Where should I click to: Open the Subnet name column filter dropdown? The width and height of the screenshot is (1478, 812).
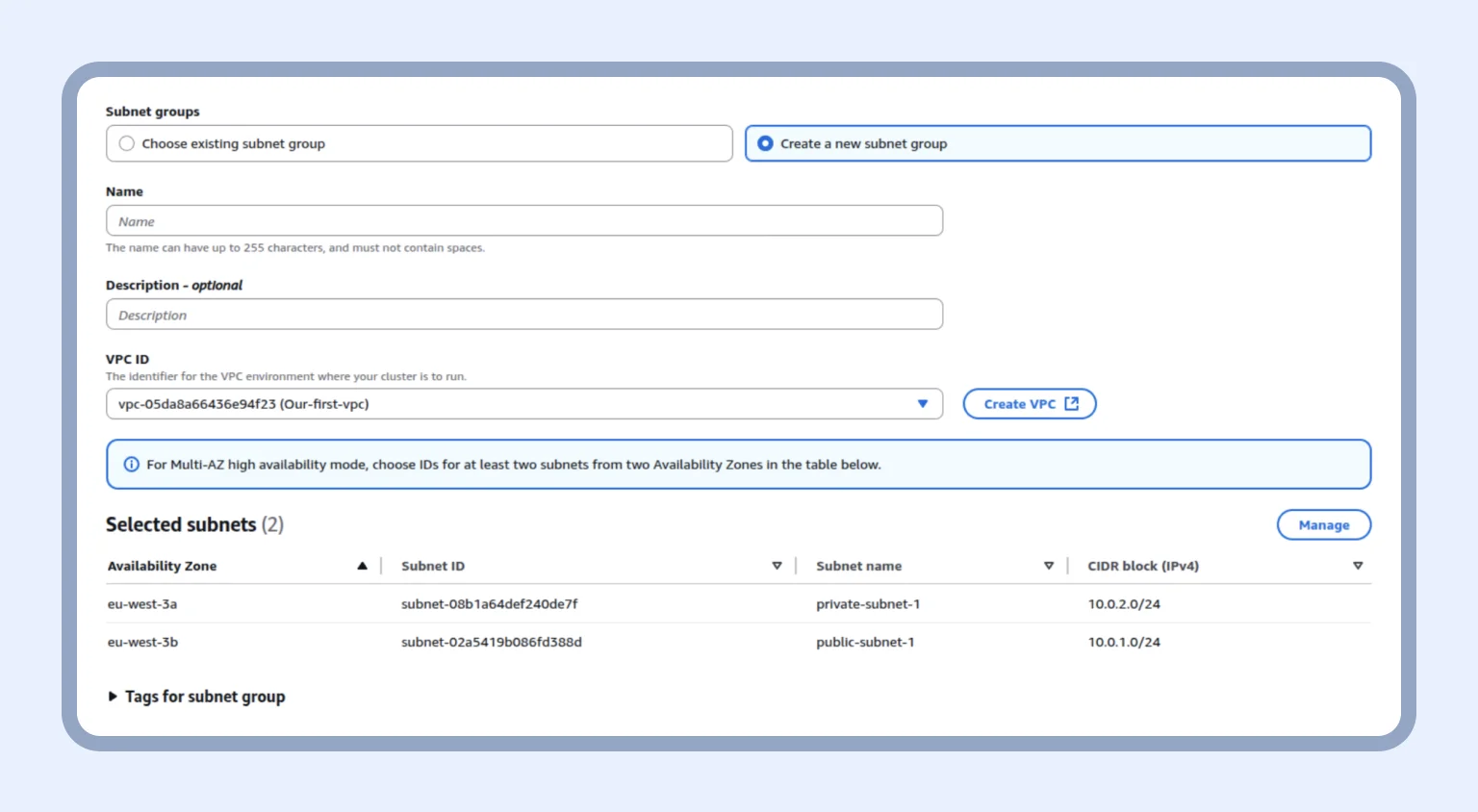pyautogui.click(x=1049, y=566)
